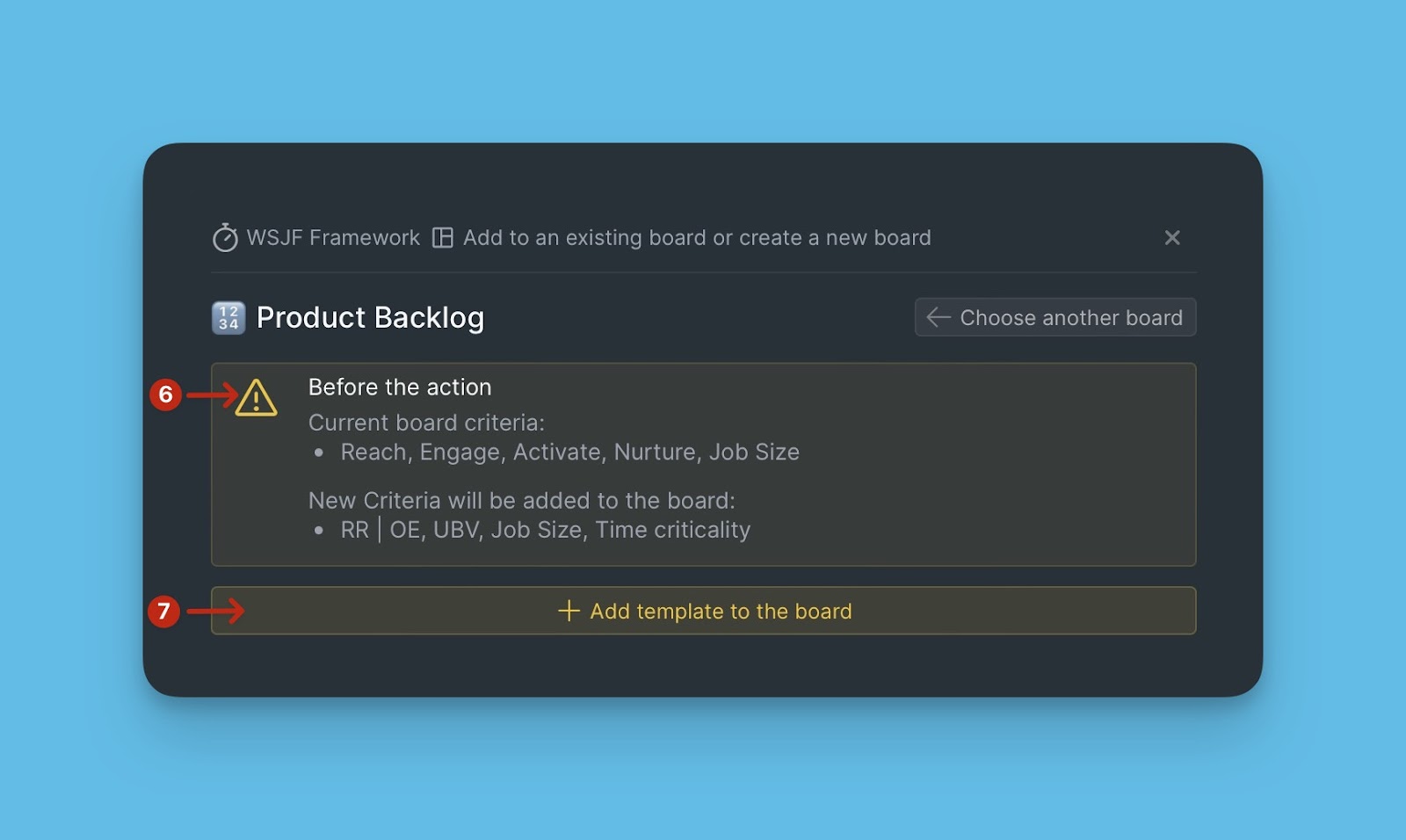Click the left arrow icon in Choose another board

pyautogui.click(x=939, y=317)
